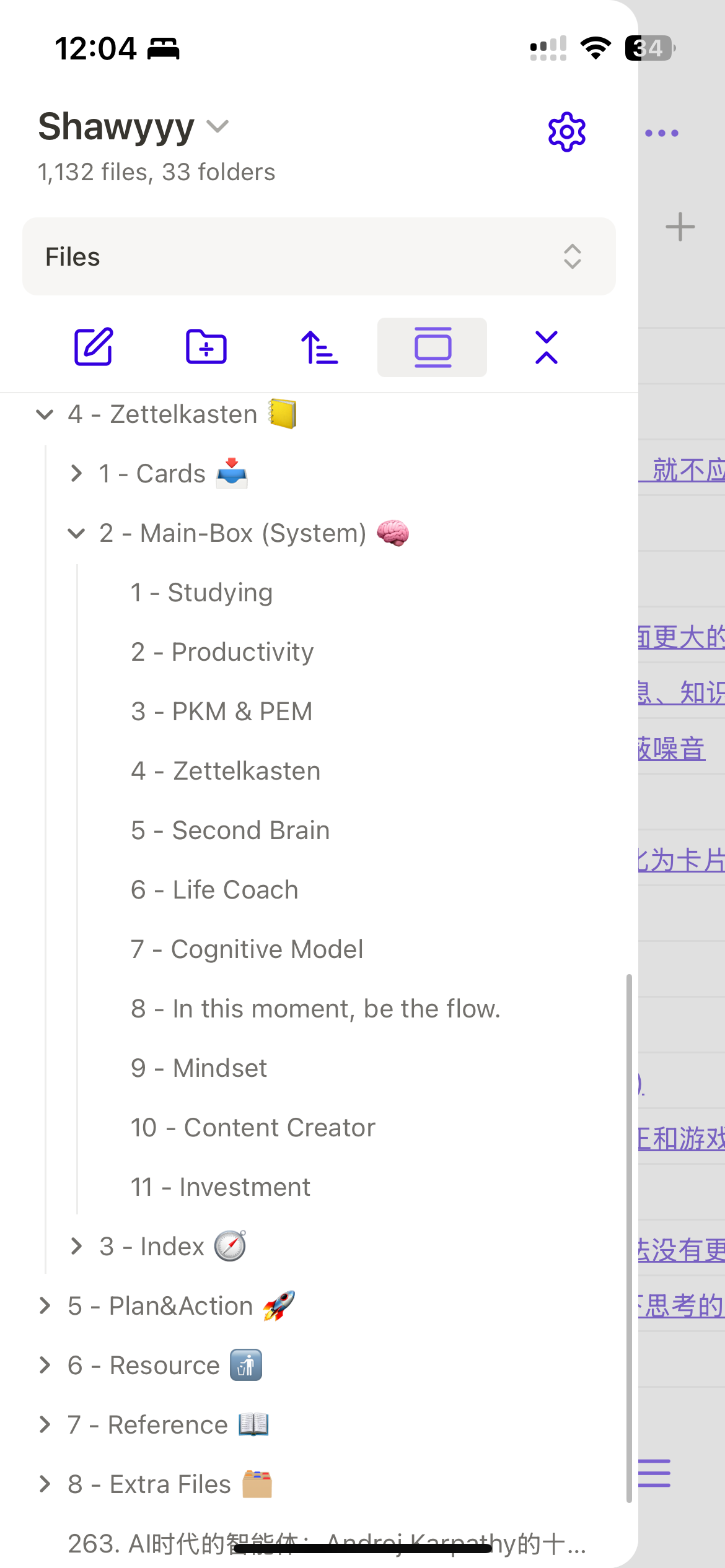Create a new folder in the file explorer
725x1568 pixels.
pyautogui.click(x=206, y=347)
